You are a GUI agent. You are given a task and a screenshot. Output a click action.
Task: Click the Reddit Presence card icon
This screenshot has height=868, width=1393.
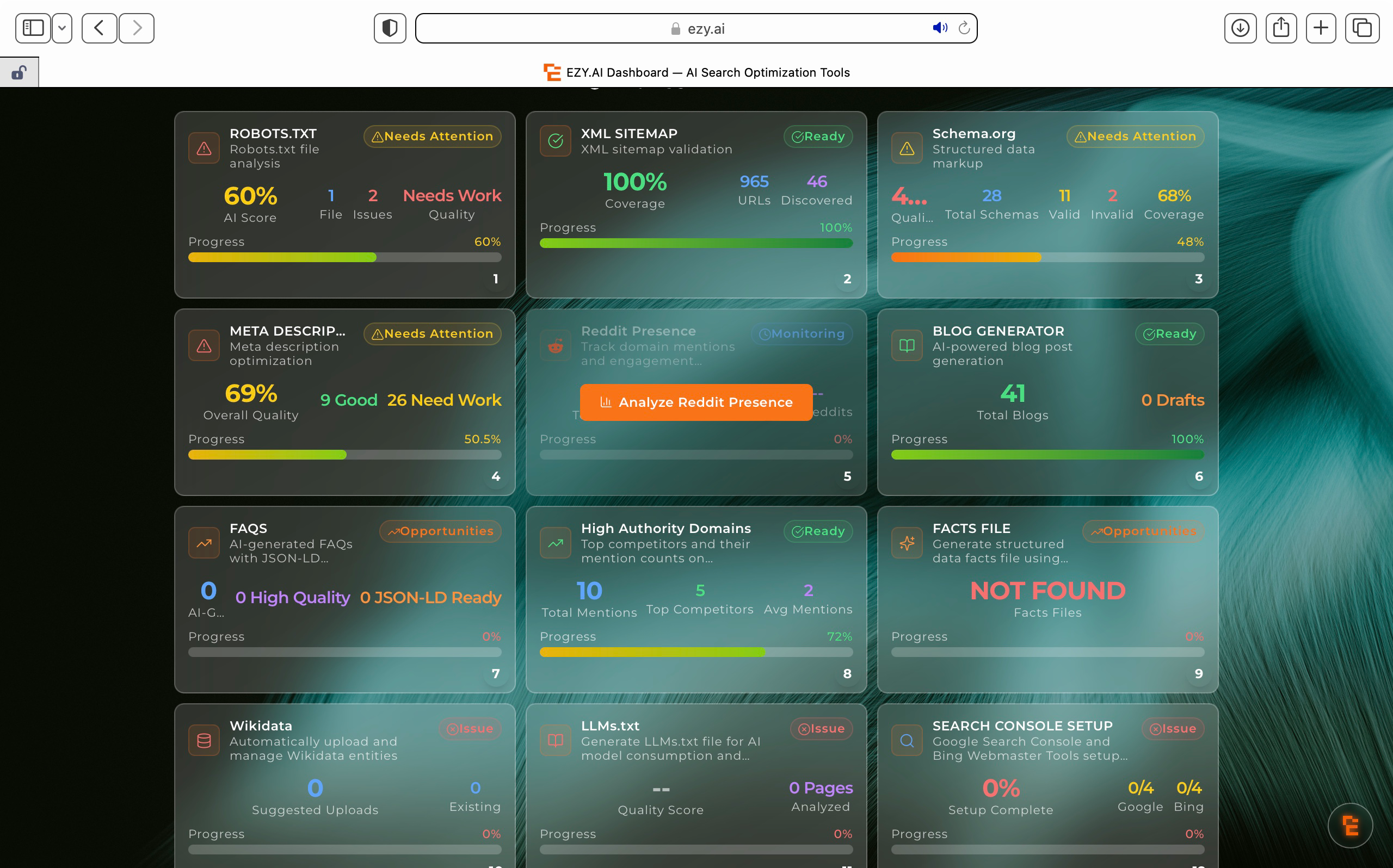point(554,345)
